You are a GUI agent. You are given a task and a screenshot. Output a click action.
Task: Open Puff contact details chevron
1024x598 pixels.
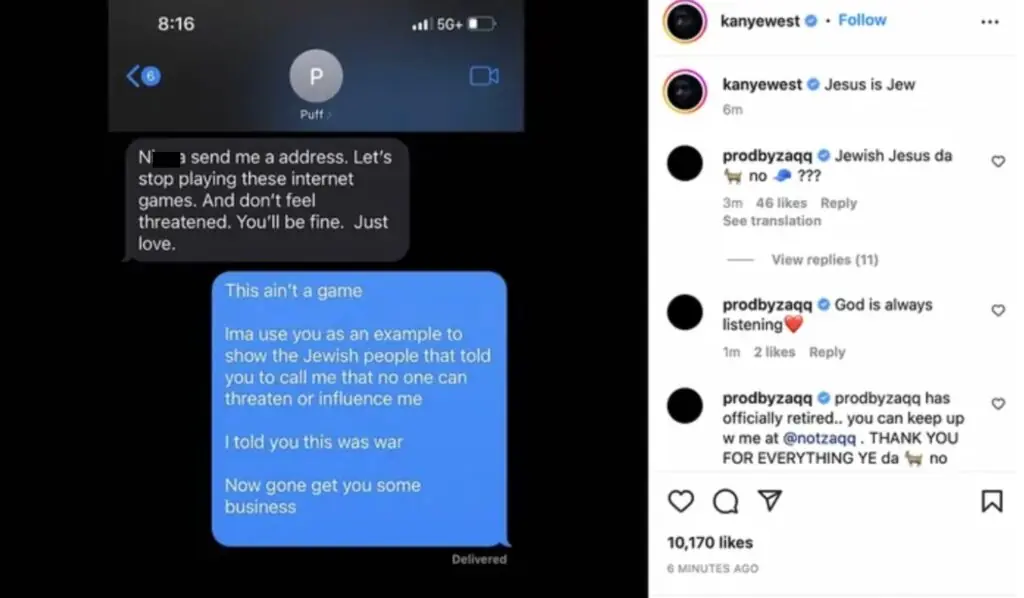click(329, 115)
